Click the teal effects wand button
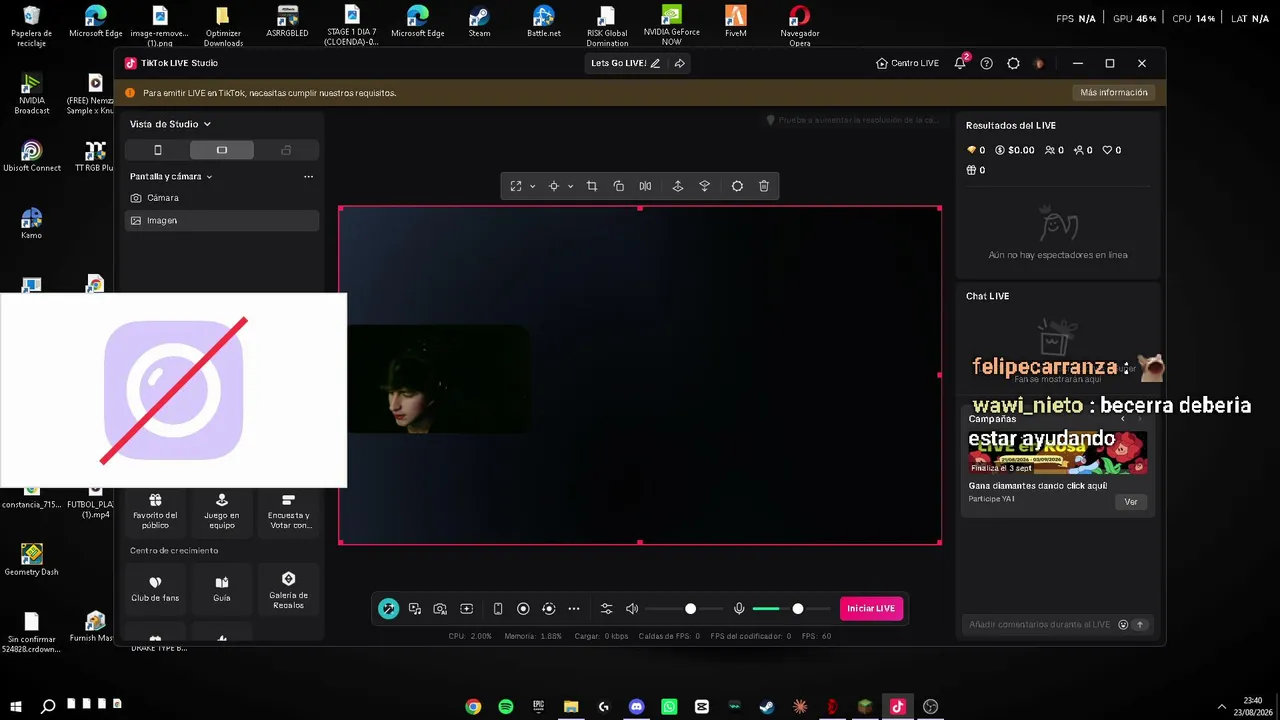Image resolution: width=1280 pixels, height=720 pixels. tap(388, 608)
